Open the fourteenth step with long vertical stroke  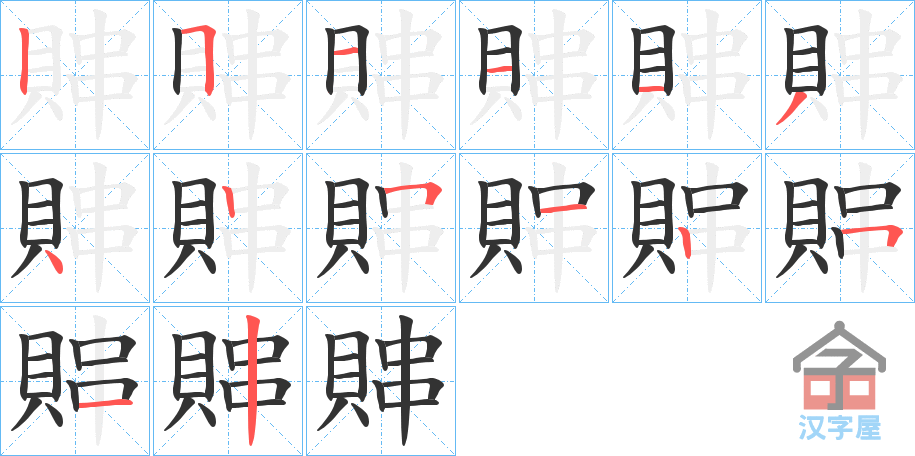(x=228, y=381)
